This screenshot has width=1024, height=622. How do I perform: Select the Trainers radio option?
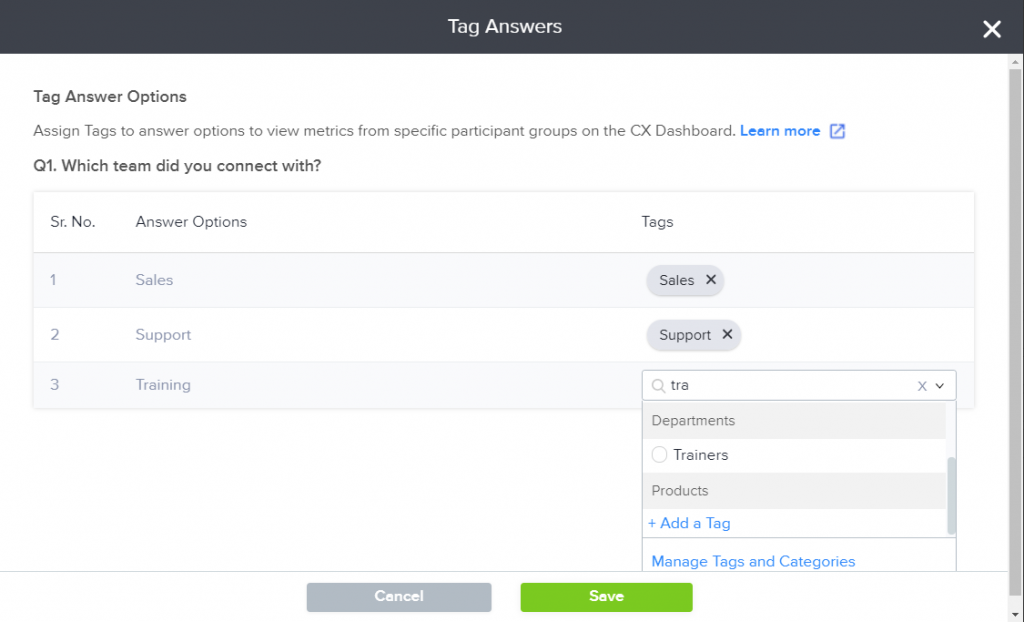(660, 455)
